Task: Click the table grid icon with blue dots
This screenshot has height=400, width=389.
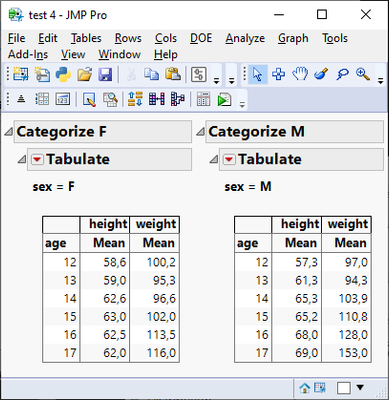Action: coord(42,99)
